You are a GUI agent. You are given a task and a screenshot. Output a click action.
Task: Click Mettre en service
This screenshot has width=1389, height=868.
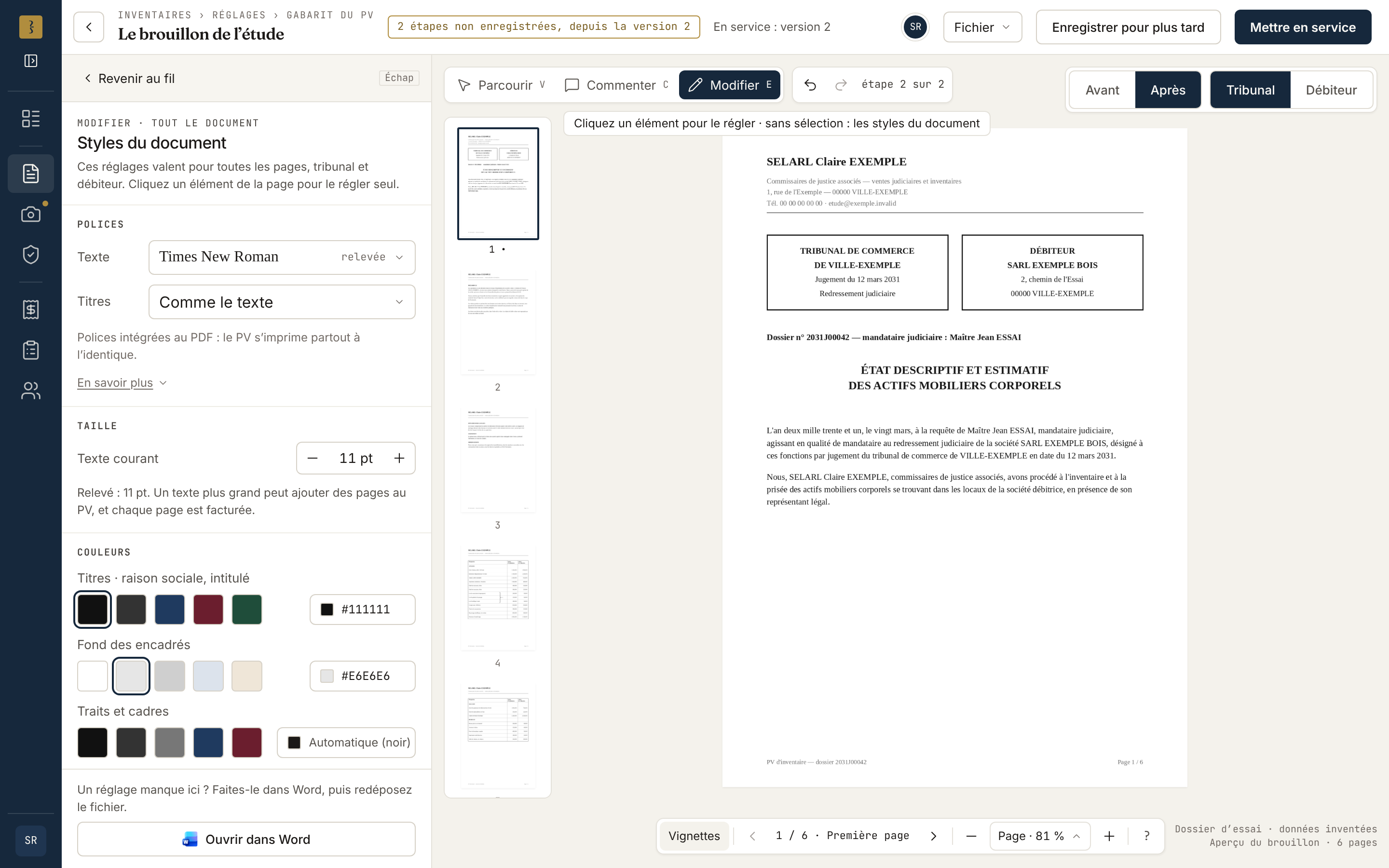tap(1302, 27)
